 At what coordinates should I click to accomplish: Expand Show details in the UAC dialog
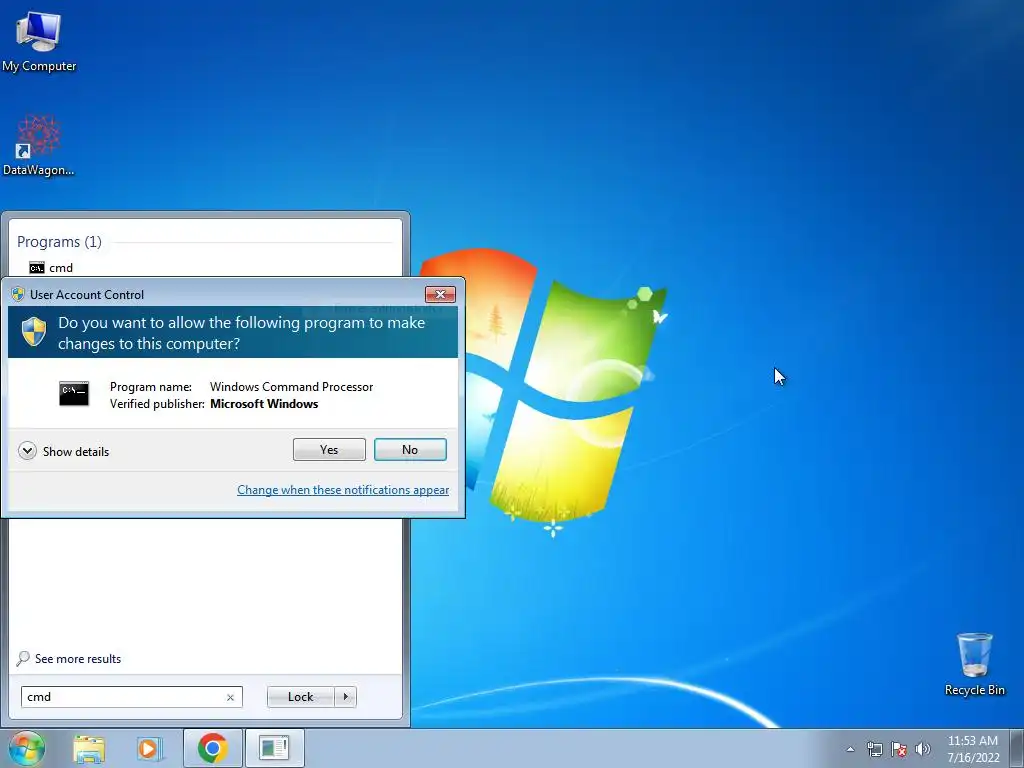click(x=64, y=451)
